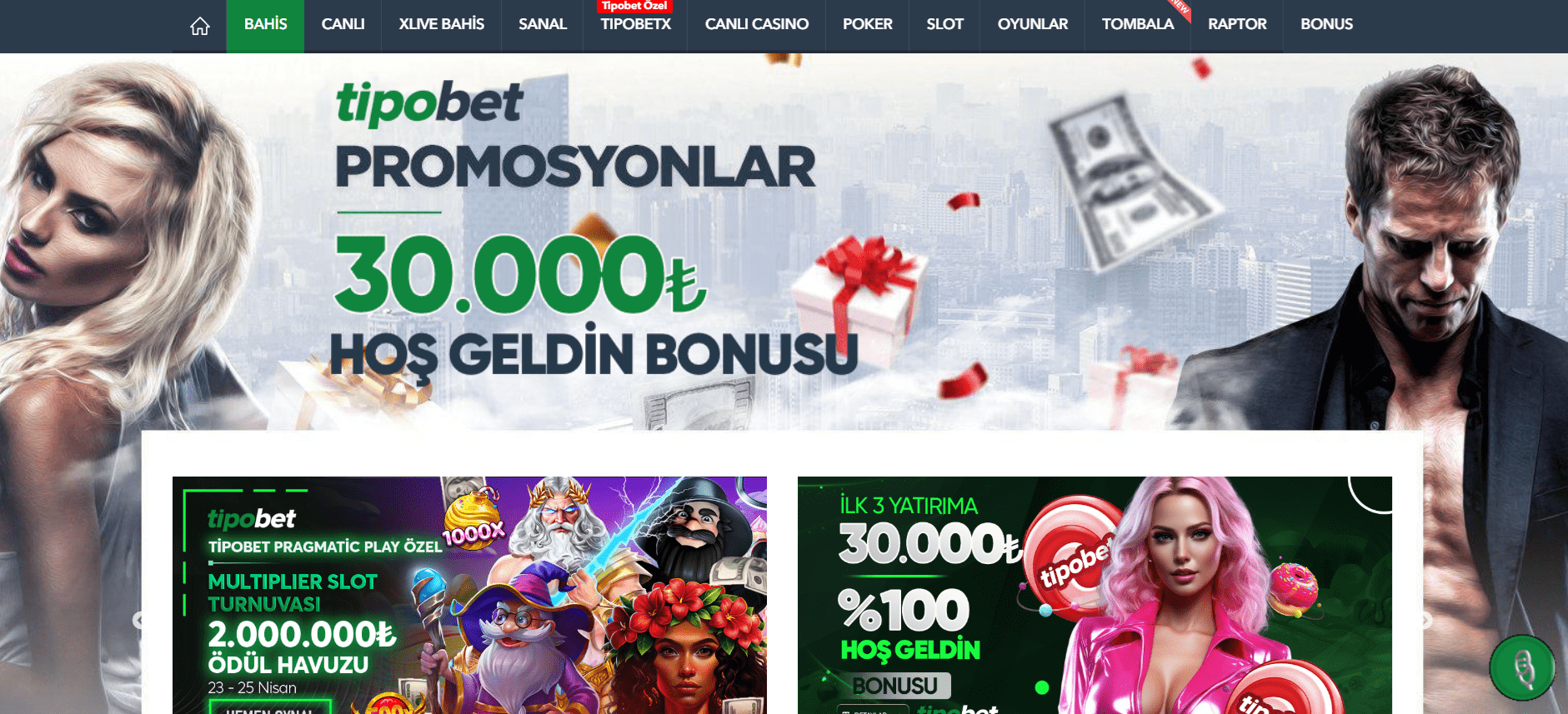The height and width of the screenshot is (714, 1568).
Task: Open the live support chat bubble
Action: click(1522, 667)
